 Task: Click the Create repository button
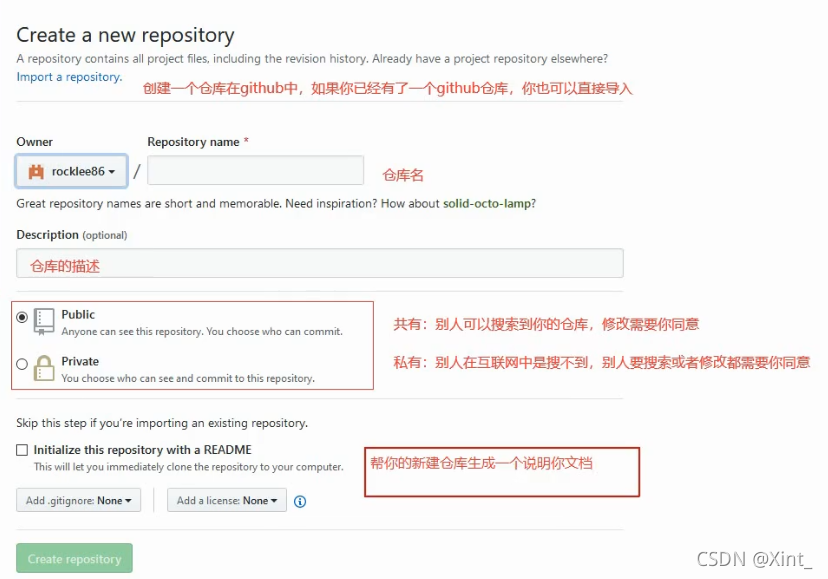click(74, 558)
